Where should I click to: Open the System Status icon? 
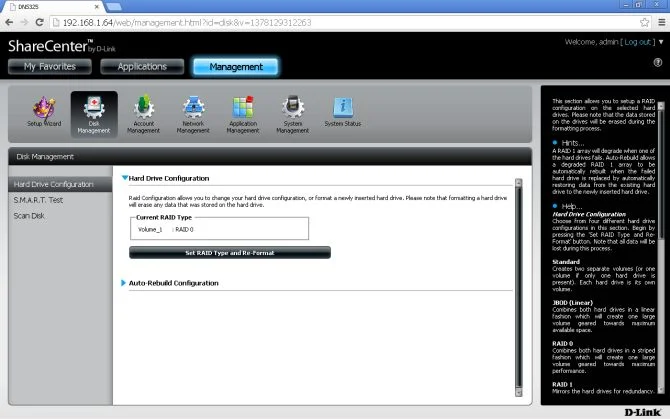(x=343, y=112)
